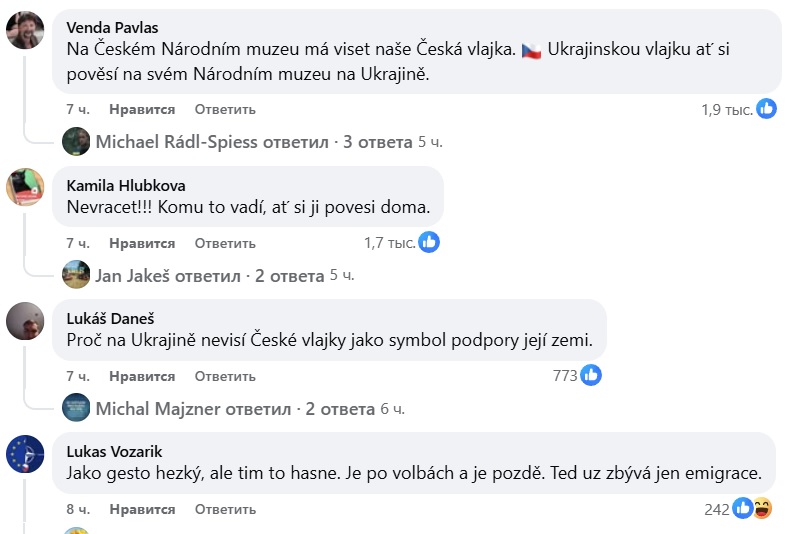
Task: Click Kamila Hlubkova profile avatar
Action: coord(25,187)
